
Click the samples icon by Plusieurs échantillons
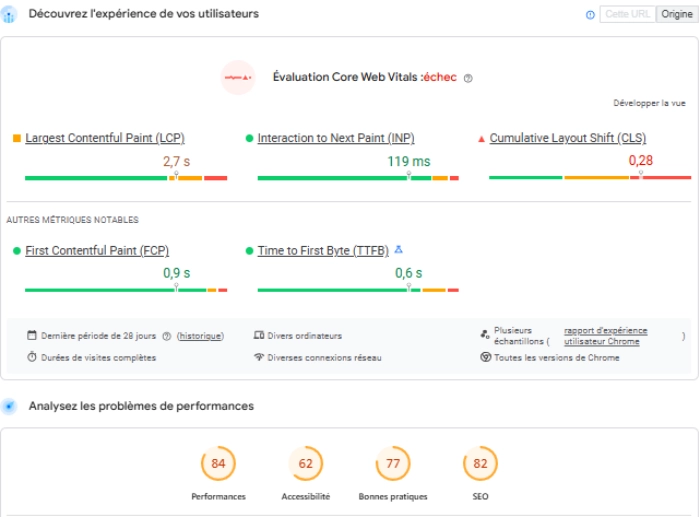[x=485, y=334]
